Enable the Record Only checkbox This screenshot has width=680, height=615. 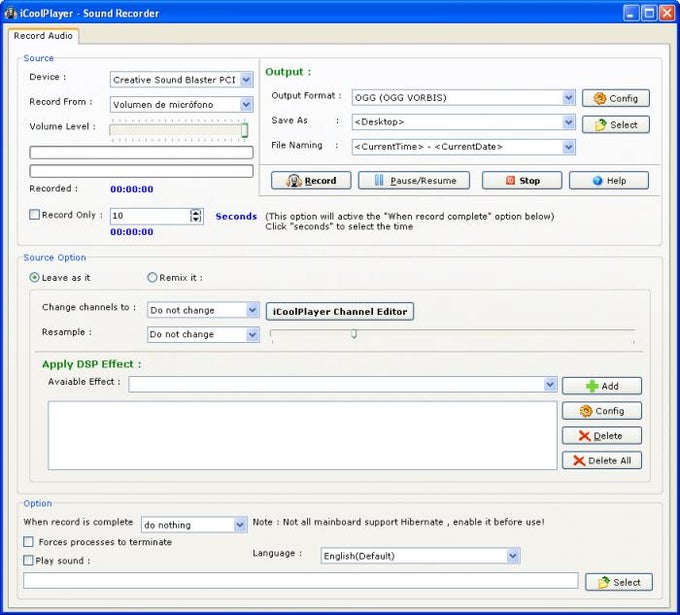tap(34, 215)
